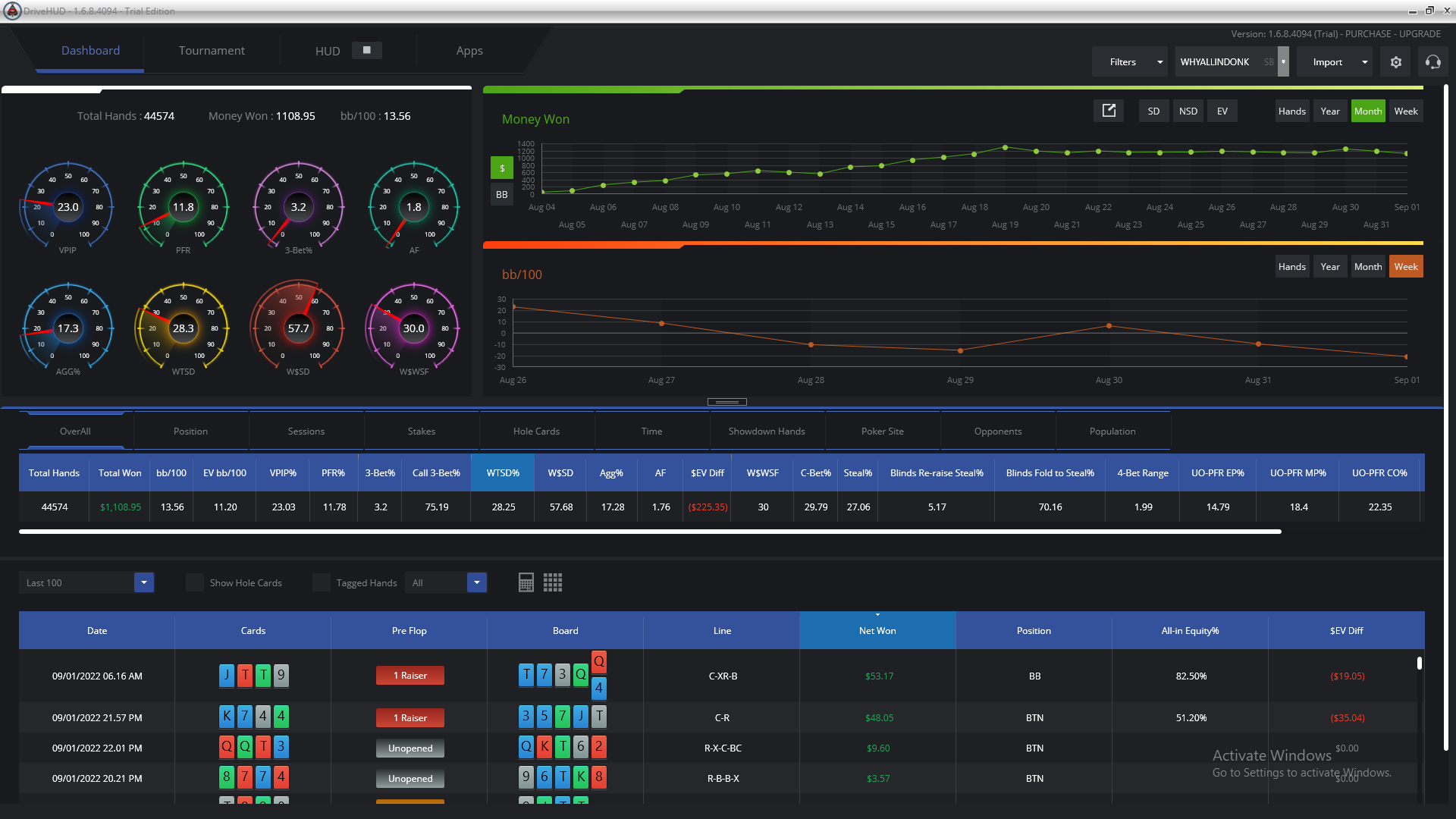Sort hands by Net Won column
This screenshot has height=819, width=1456.
point(877,630)
